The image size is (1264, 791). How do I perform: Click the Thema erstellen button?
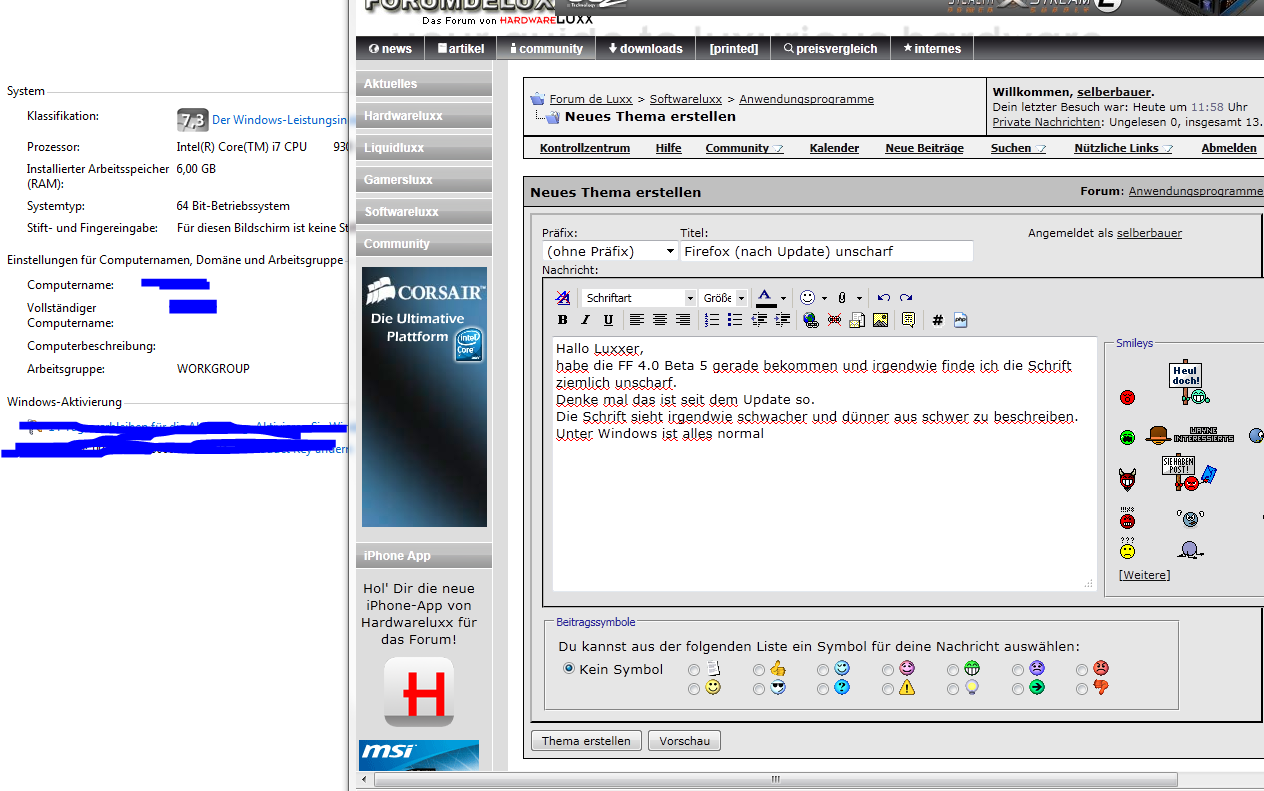click(586, 741)
